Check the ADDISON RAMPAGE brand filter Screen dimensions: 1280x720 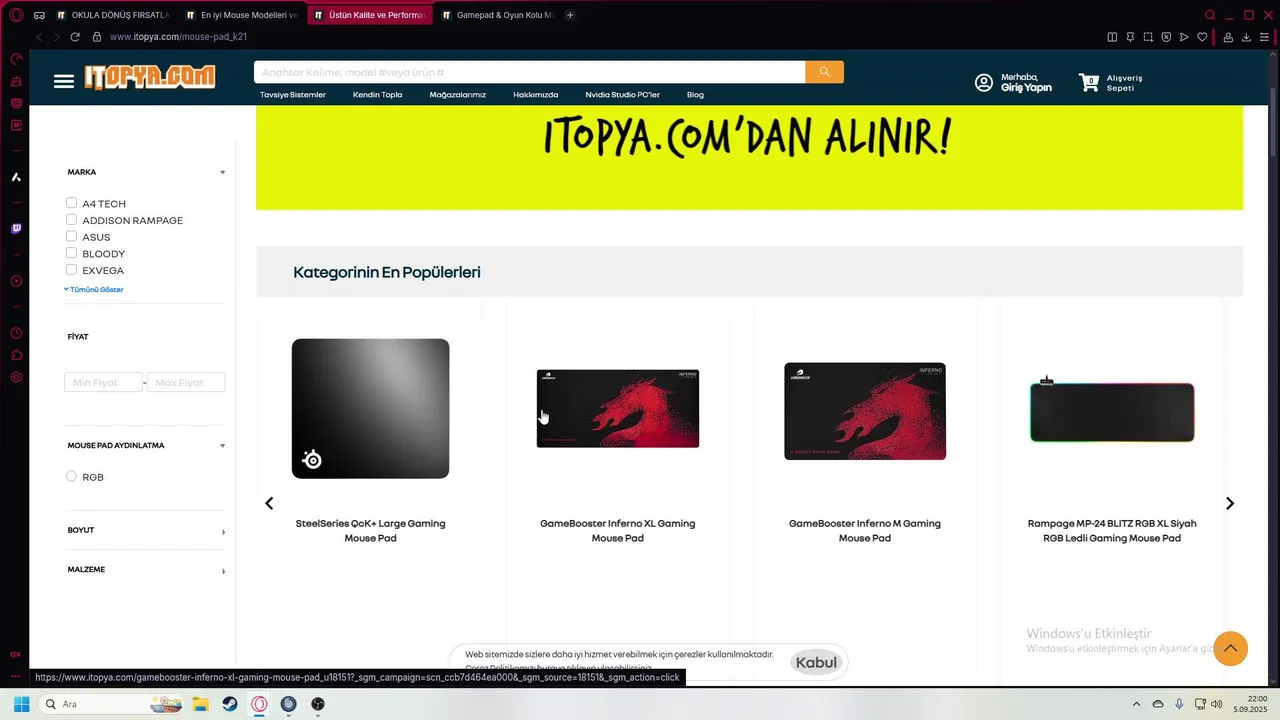[71, 220]
